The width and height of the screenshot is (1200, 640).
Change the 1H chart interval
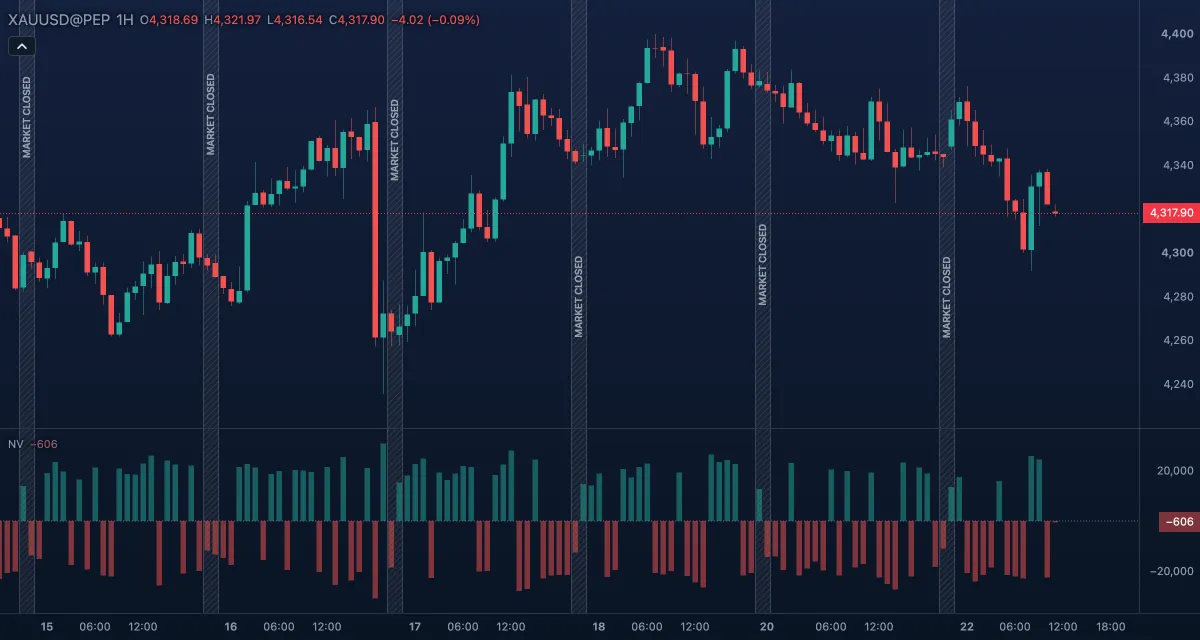click(x=125, y=20)
